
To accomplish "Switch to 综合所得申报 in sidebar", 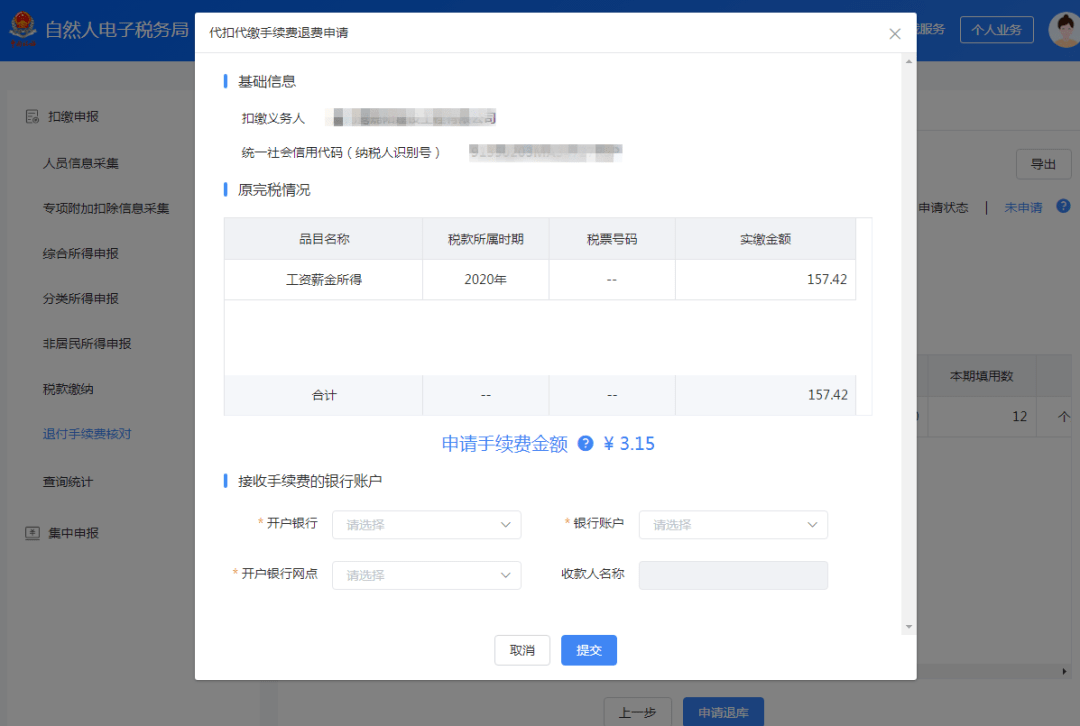I will pyautogui.click(x=81, y=252).
